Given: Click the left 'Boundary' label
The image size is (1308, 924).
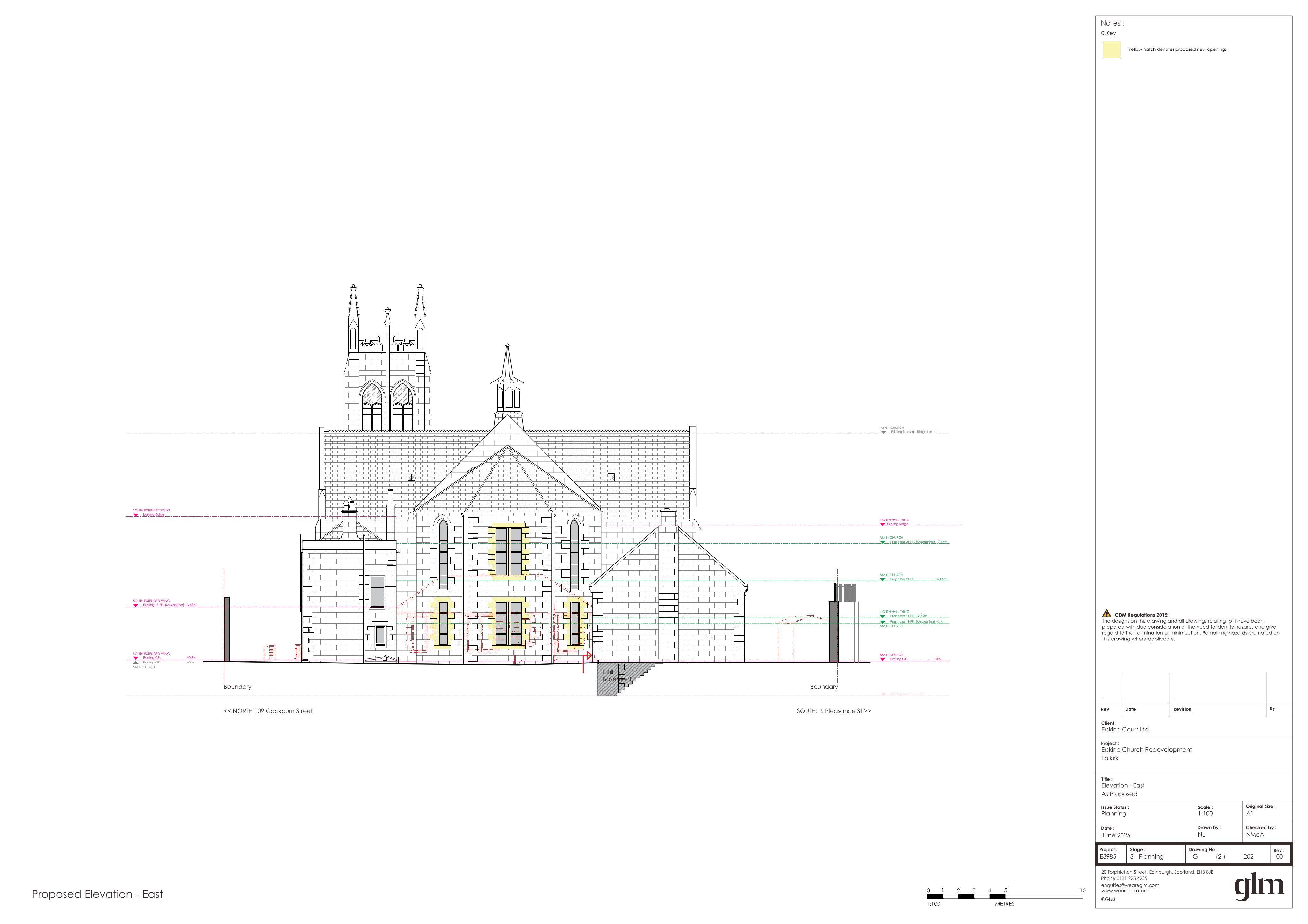Looking at the screenshot, I should coord(238,687).
